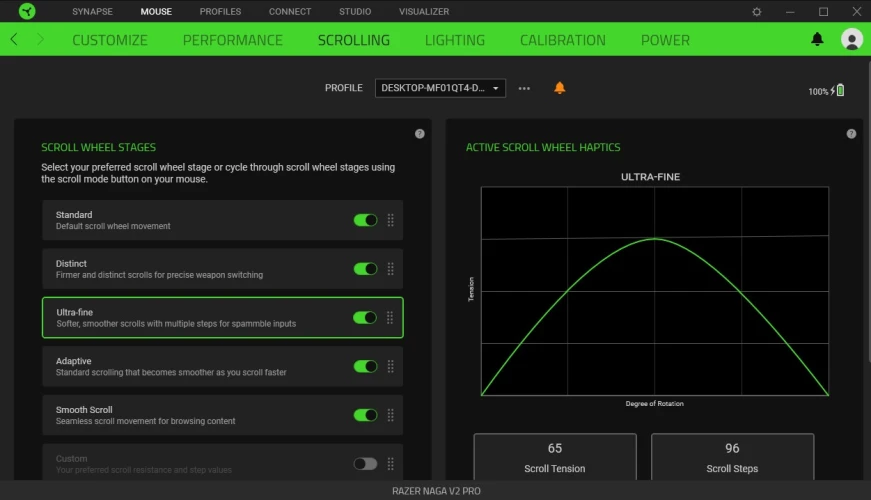Click the white notification bell in green bar
This screenshot has height=500, width=871.
point(817,40)
